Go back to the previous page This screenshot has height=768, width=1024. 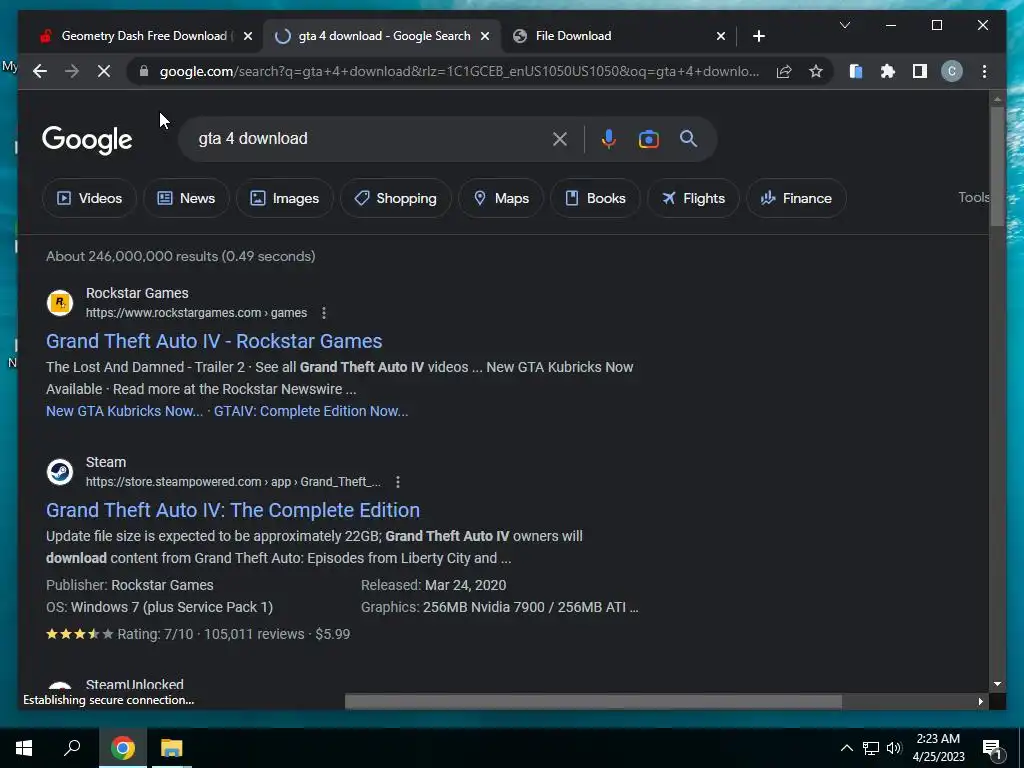tap(40, 71)
